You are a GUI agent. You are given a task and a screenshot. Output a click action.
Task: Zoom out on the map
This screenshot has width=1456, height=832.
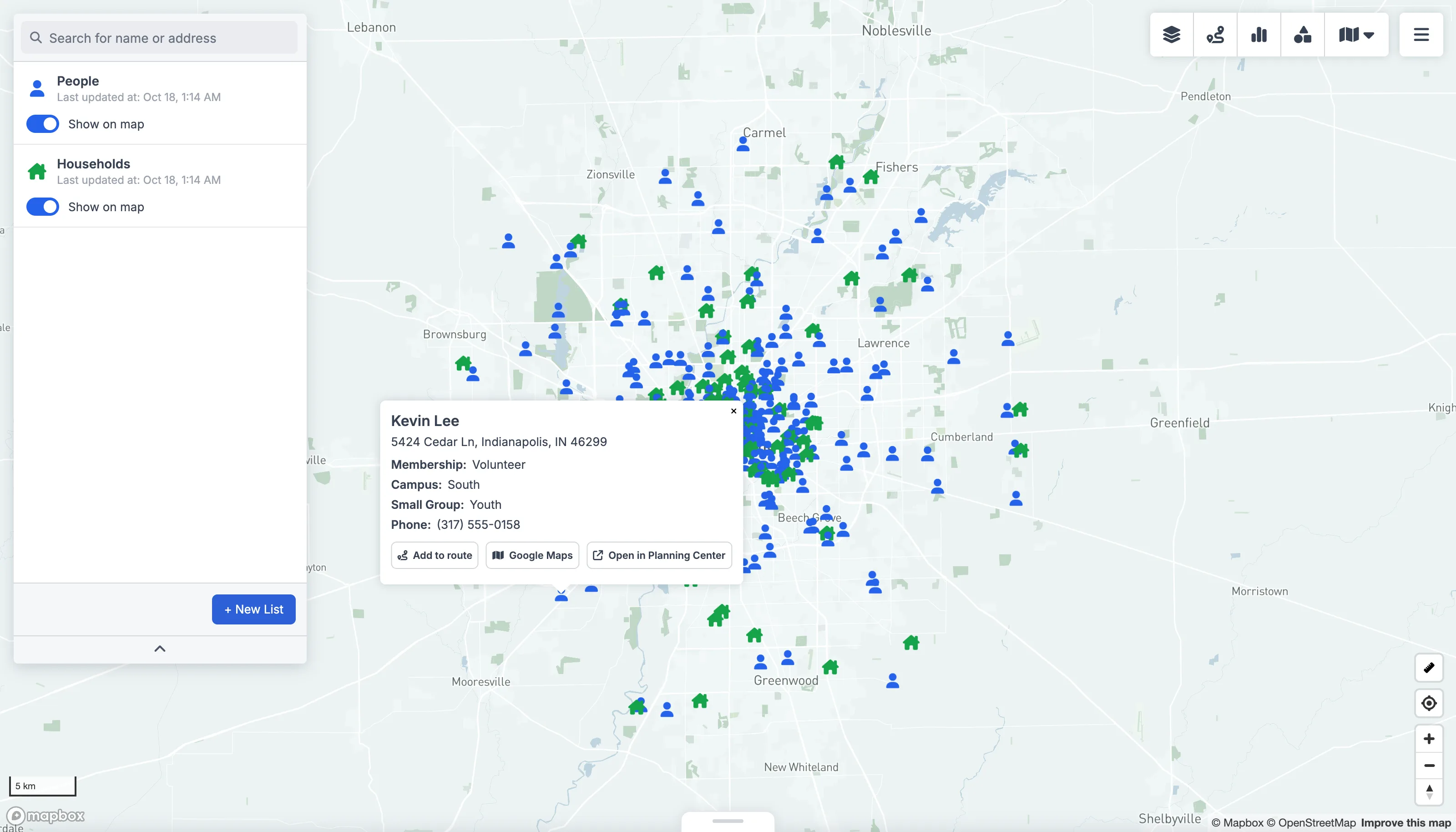click(x=1429, y=765)
